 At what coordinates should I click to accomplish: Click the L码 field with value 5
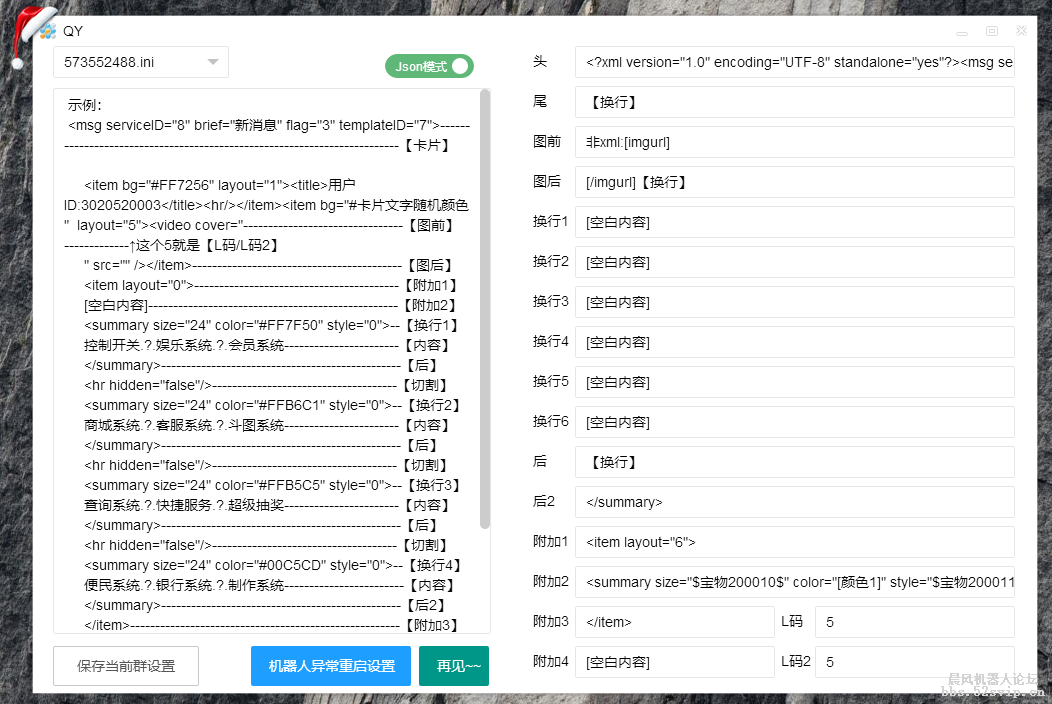914,621
